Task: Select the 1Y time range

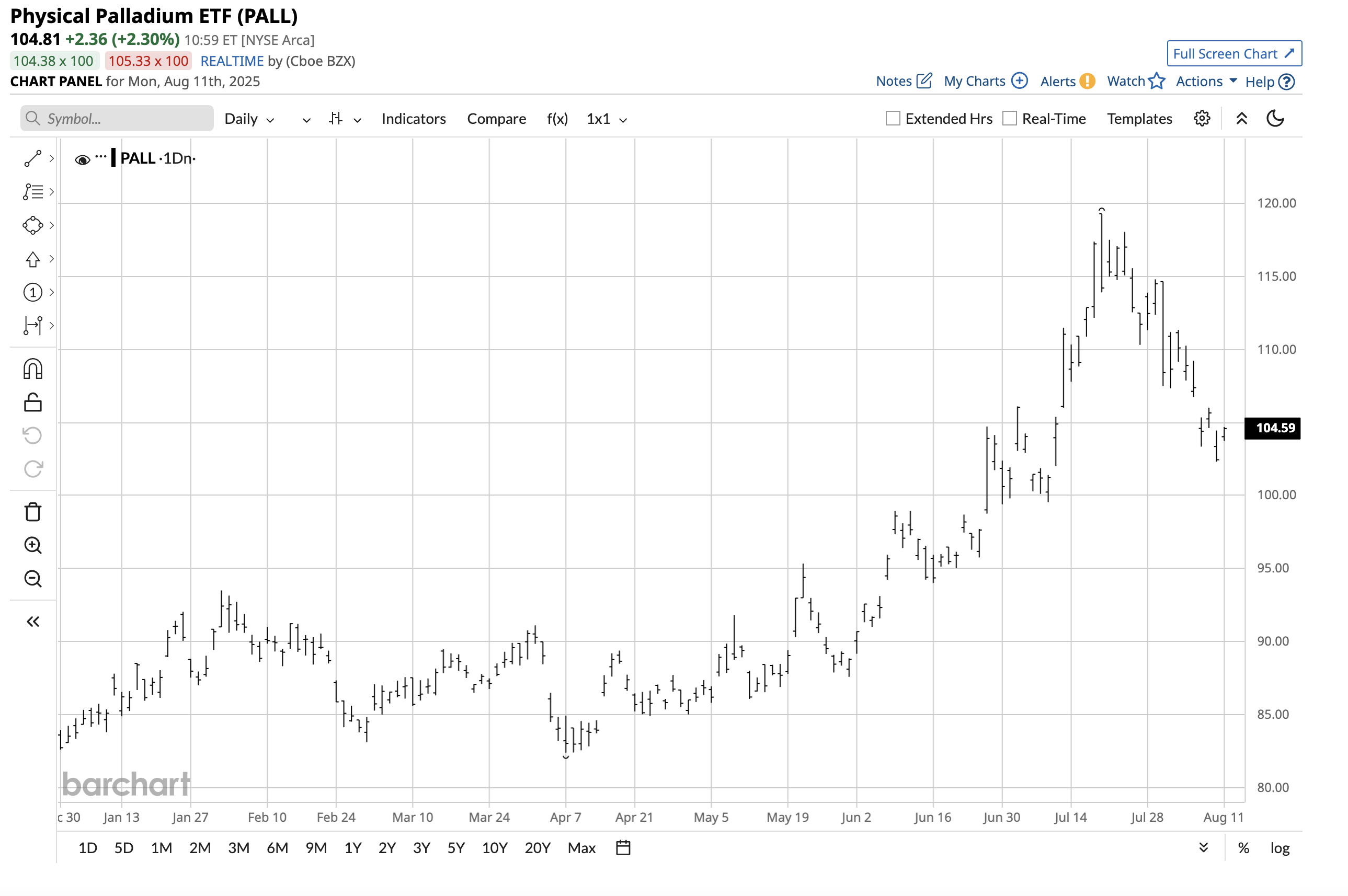Action: pos(352,847)
